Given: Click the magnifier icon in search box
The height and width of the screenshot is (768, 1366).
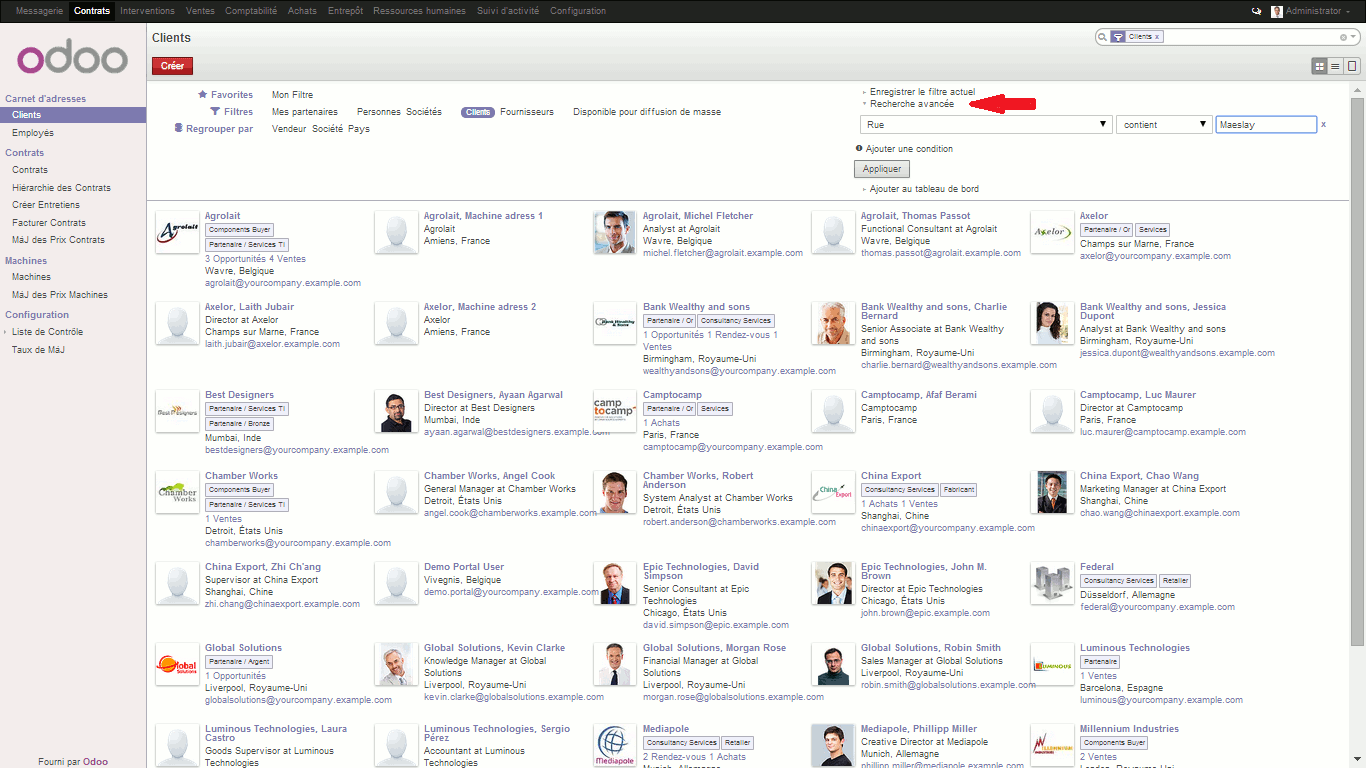Looking at the screenshot, I should tap(1103, 37).
